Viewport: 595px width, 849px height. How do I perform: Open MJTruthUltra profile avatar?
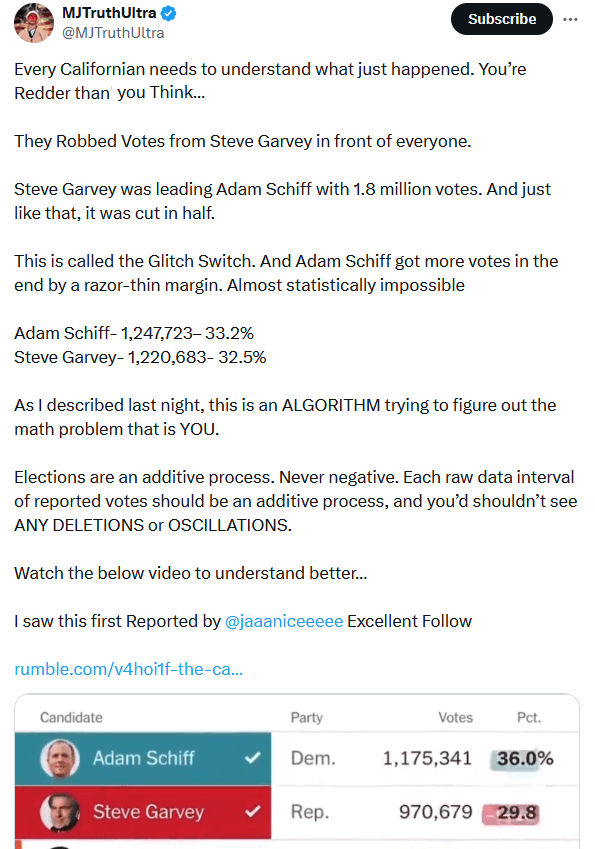tap(34, 22)
